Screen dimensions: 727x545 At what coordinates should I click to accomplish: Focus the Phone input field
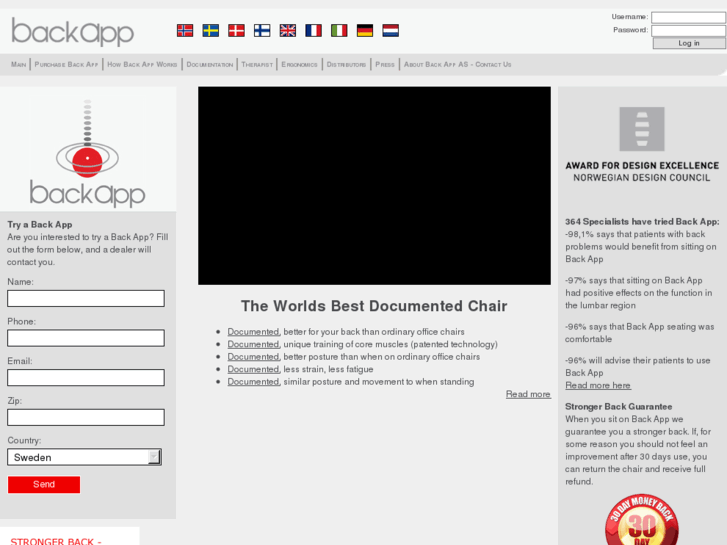pyautogui.click(x=86, y=338)
